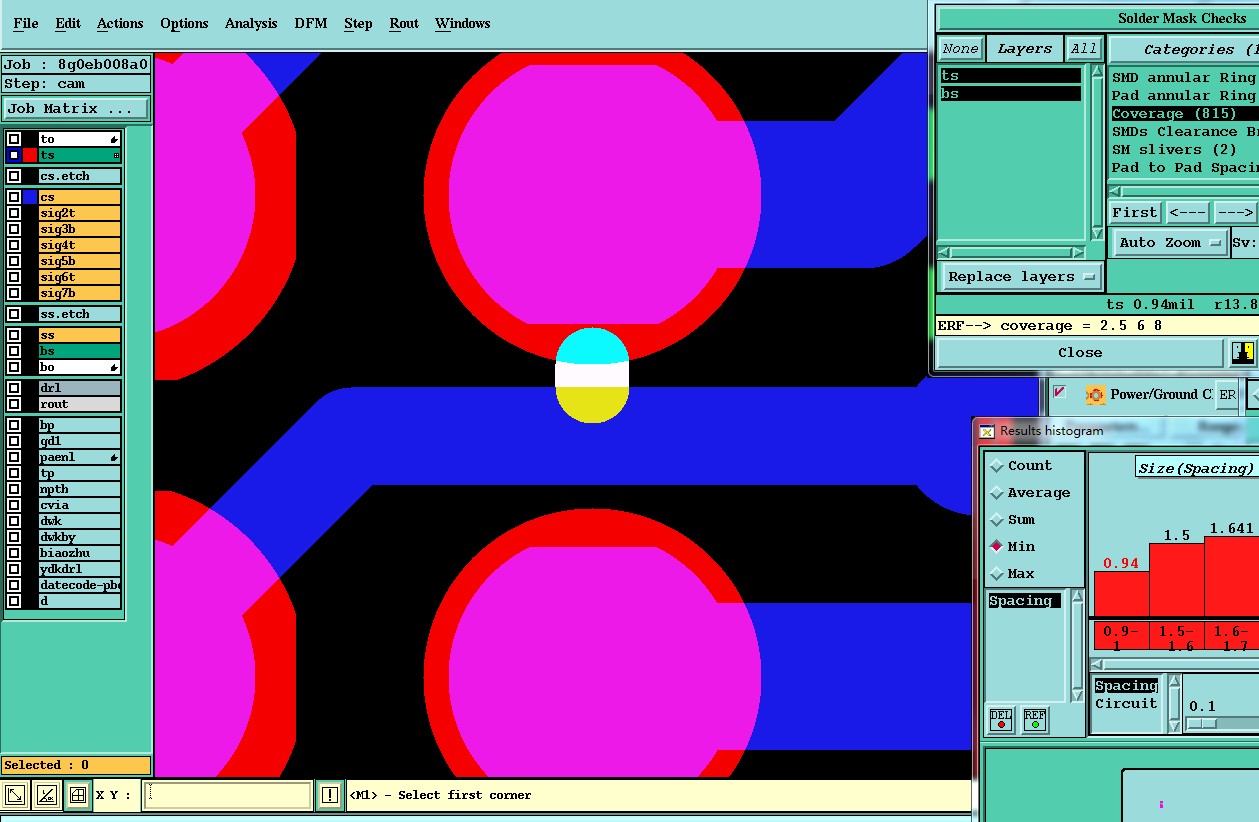Open the Windows menu

tap(463, 23)
